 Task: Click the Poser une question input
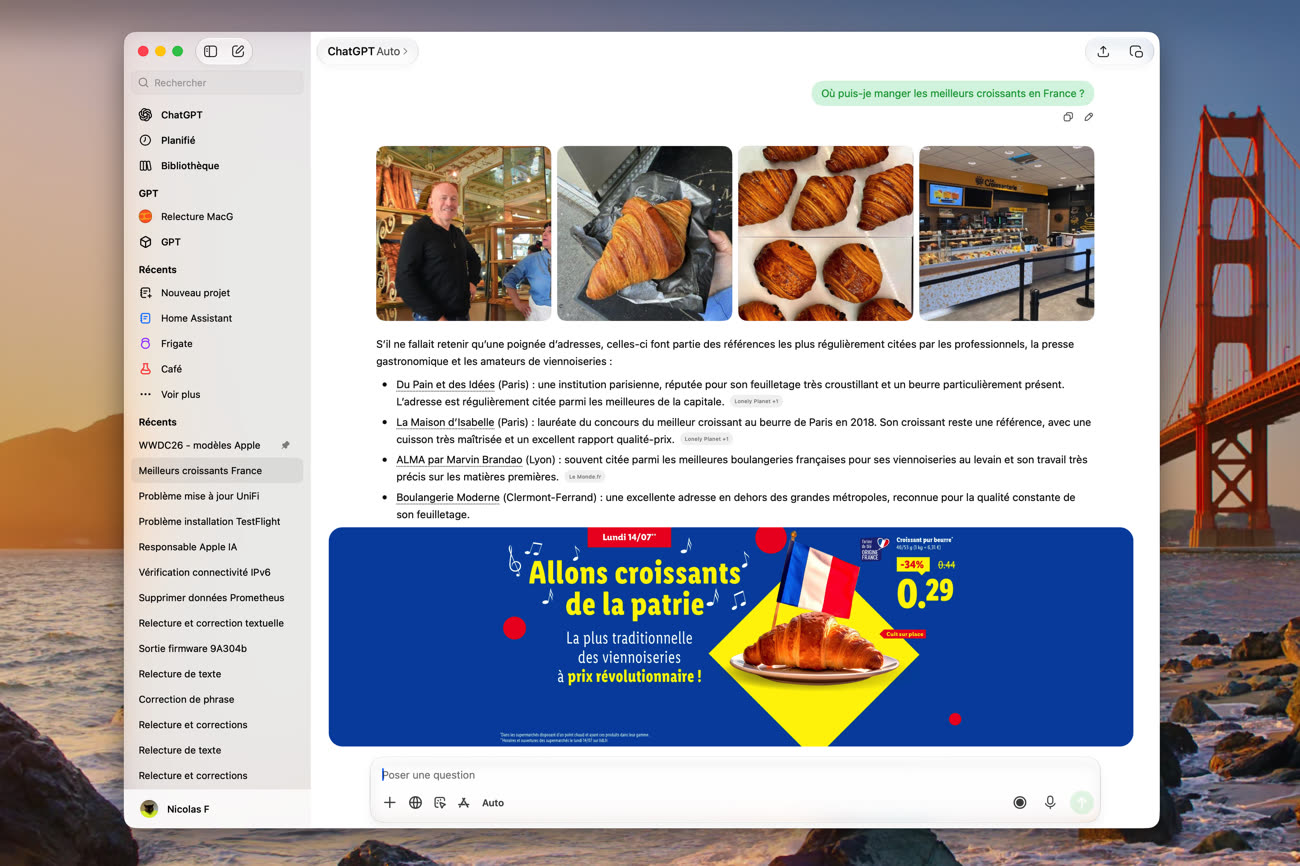735,775
